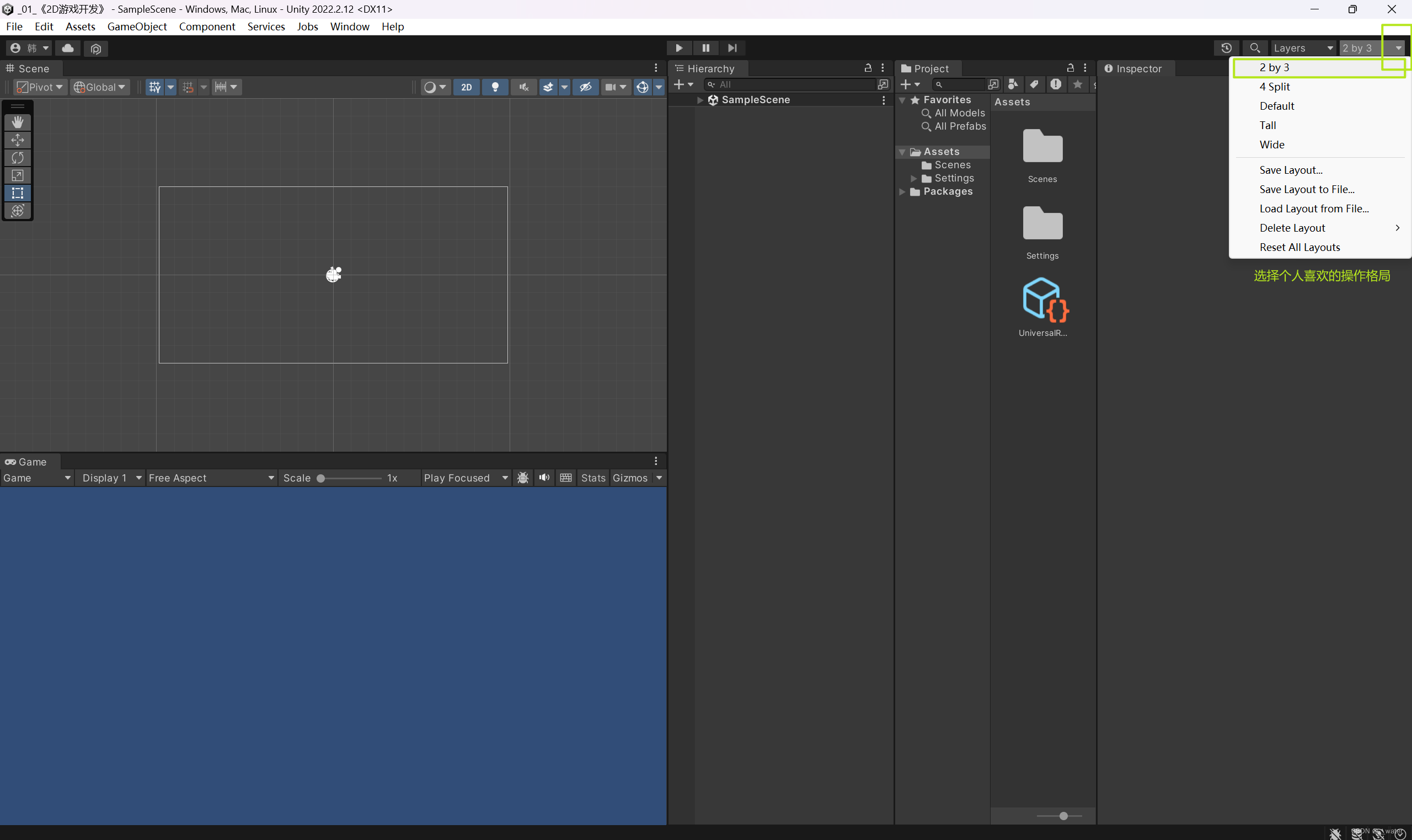The width and height of the screenshot is (1412, 840).
Task: Open the Free Aspect dropdown in Game view
Action: point(210,478)
